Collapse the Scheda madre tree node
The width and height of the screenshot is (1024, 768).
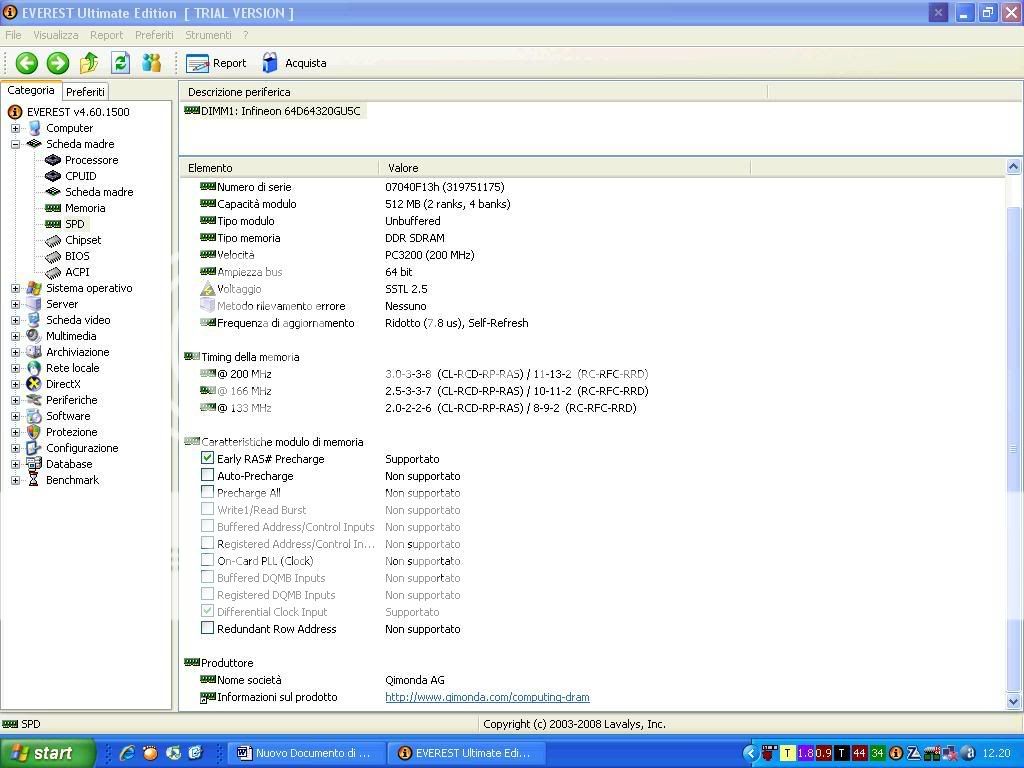(16, 144)
